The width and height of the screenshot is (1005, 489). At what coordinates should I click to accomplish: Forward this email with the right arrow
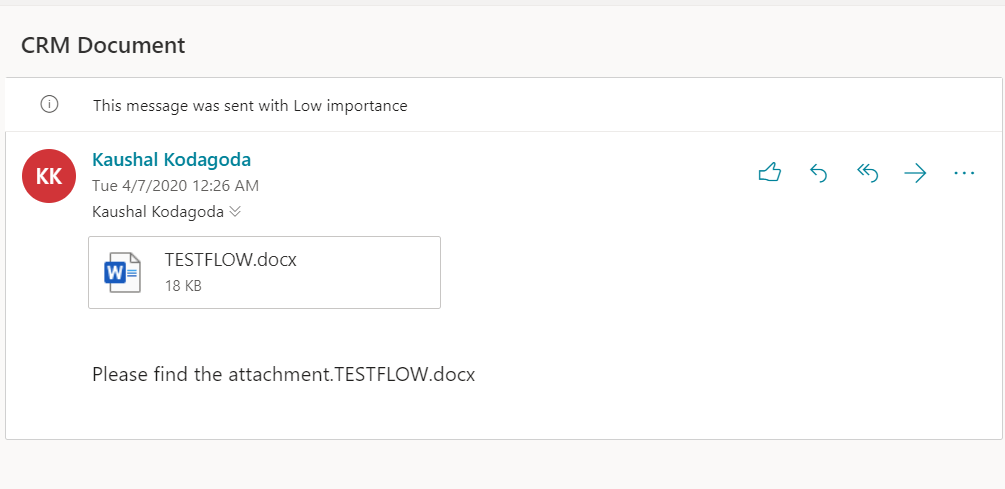(x=915, y=174)
